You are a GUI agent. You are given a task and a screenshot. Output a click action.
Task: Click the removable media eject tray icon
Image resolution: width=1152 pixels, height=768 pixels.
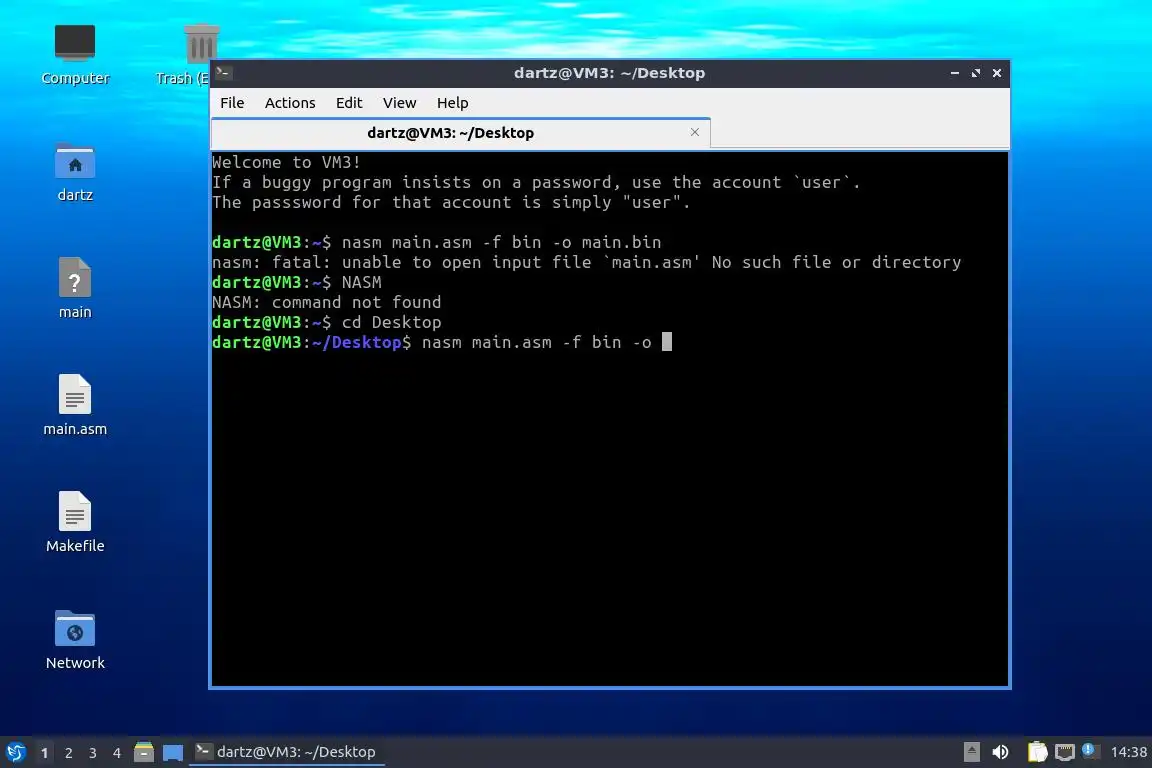point(971,752)
